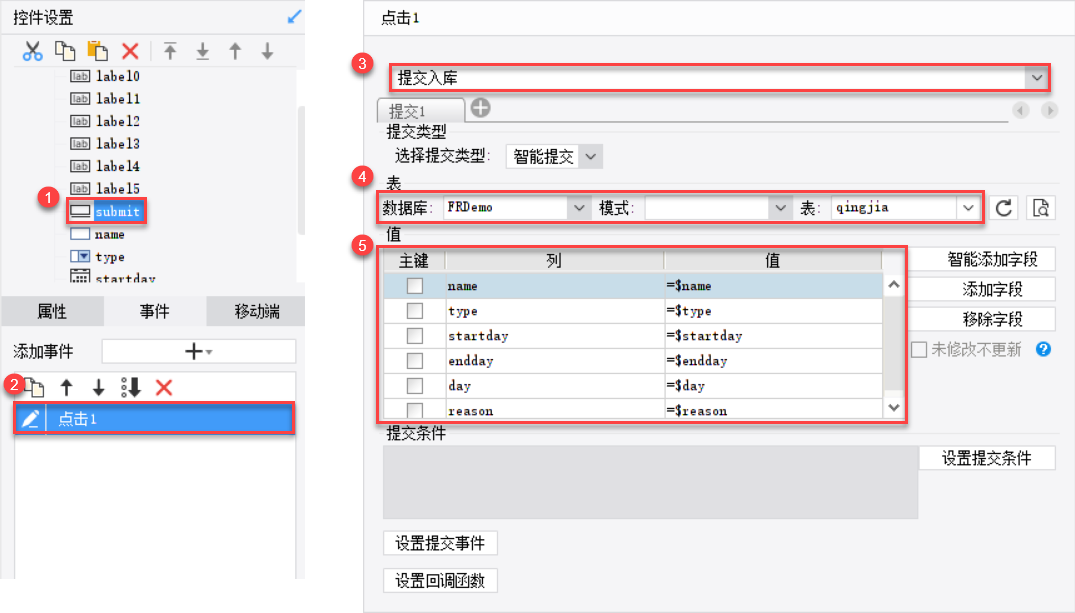
Task: Copy event icon in event list toolbar
Action: [x=34, y=387]
